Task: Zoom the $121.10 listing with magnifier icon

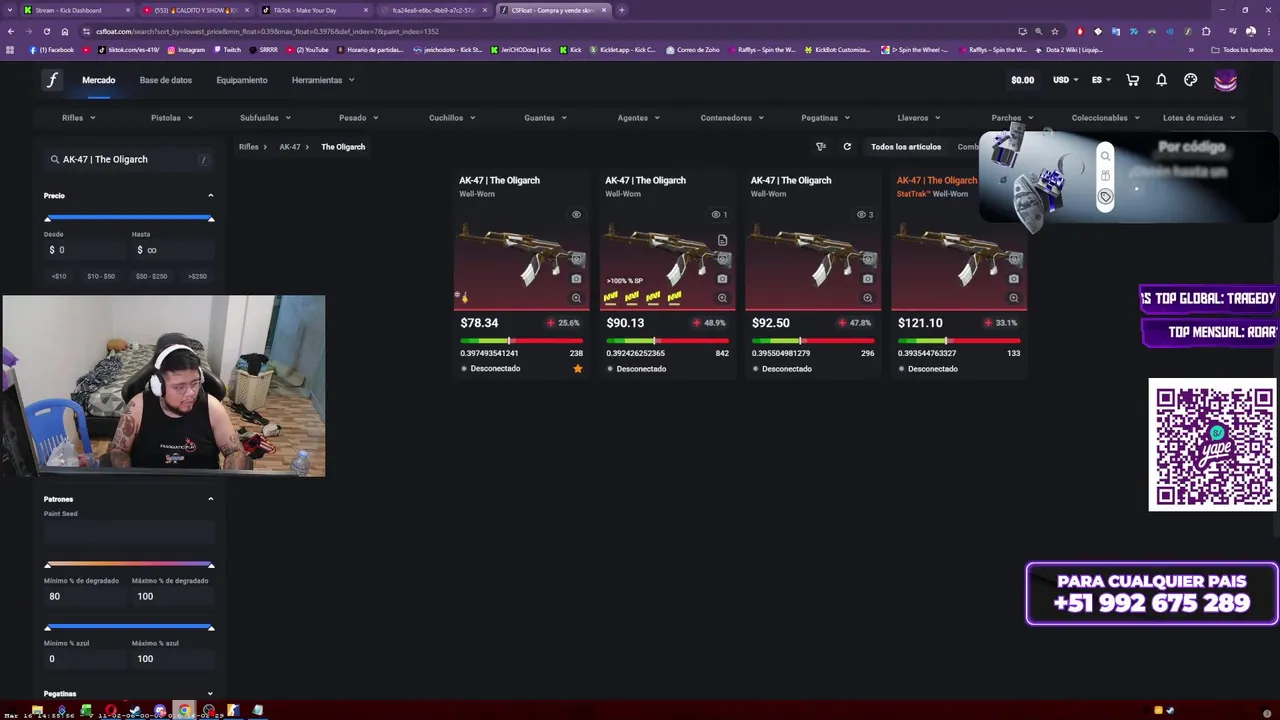Action: coord(1013,298)
